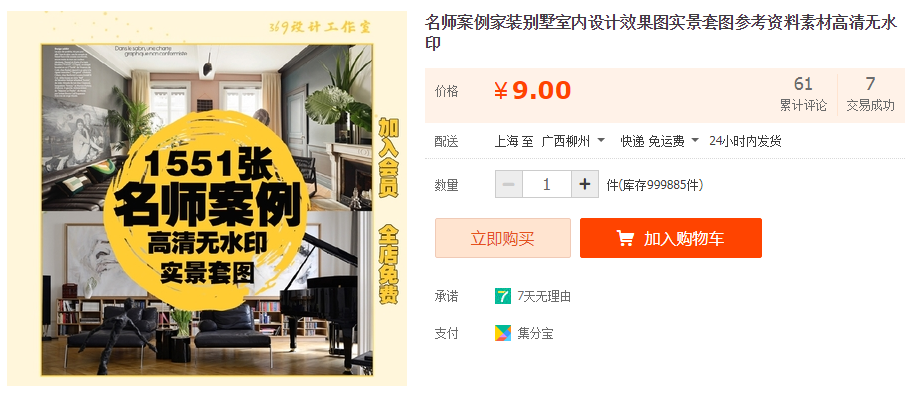The width and height of the screenshot is (907, 409).
Task: Open the 7 交易成功 transactions tab
Action: (x=871, y=94)
